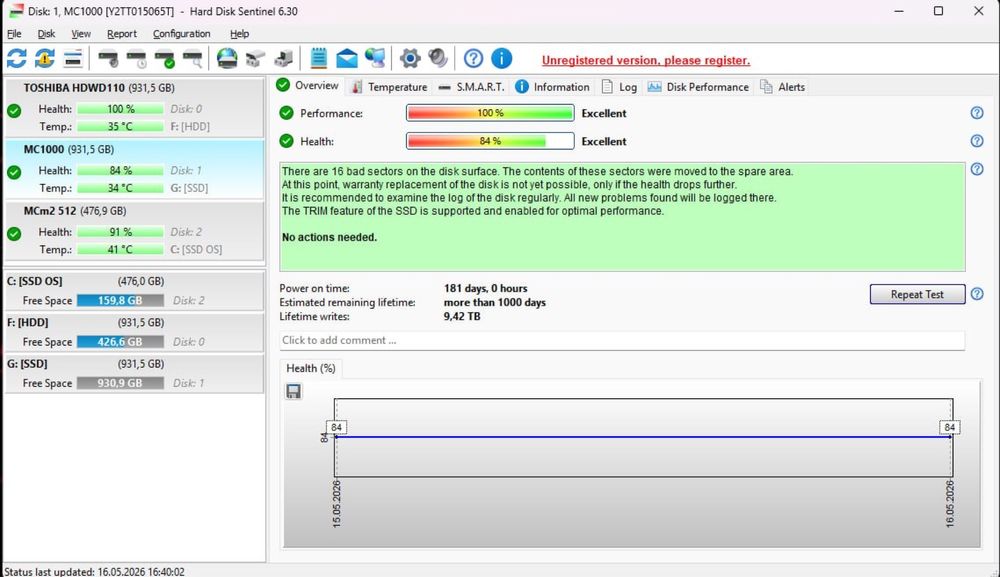The width and height of the screenshot is (1000, 577).
Task: Click the disk icon with green check mark
Action: pos(165,59)
